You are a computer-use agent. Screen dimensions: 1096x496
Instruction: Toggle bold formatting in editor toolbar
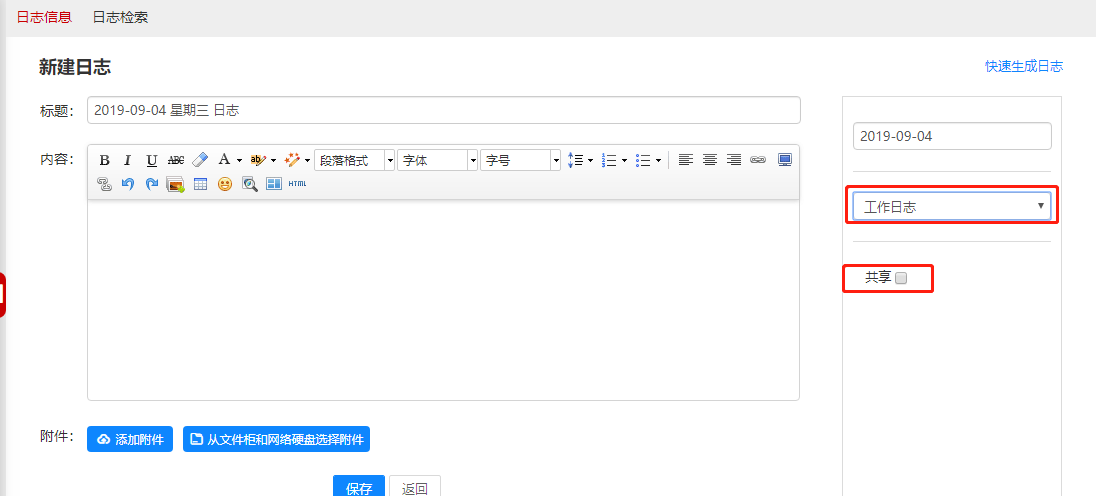click(104, 160)
